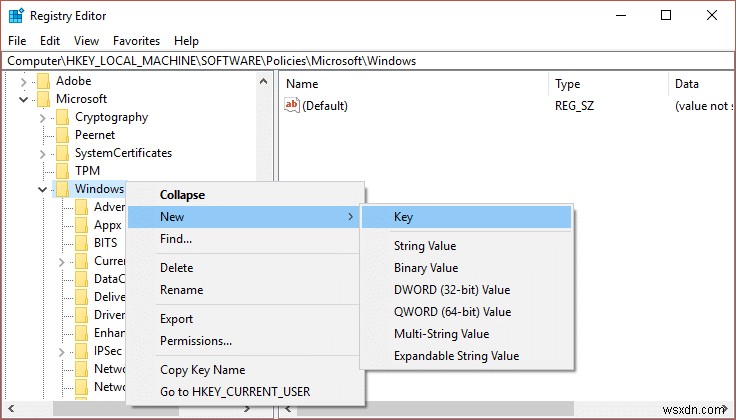This screenshot has height=420, width=736.
Task: Open the Favorites menu
Action: pyautogui.click(x=137, y=41)
